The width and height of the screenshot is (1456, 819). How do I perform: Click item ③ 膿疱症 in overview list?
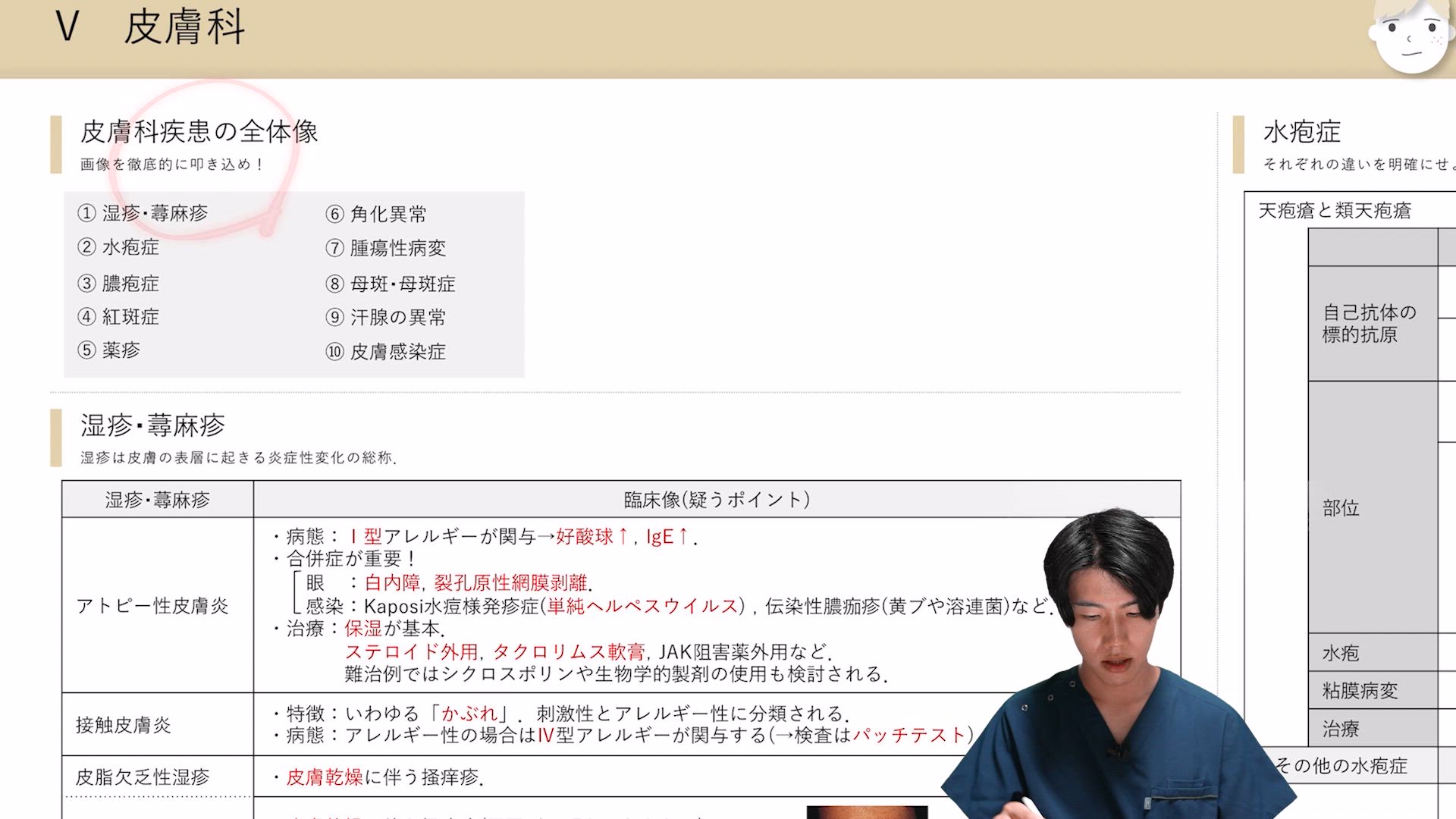click(119, 284)
